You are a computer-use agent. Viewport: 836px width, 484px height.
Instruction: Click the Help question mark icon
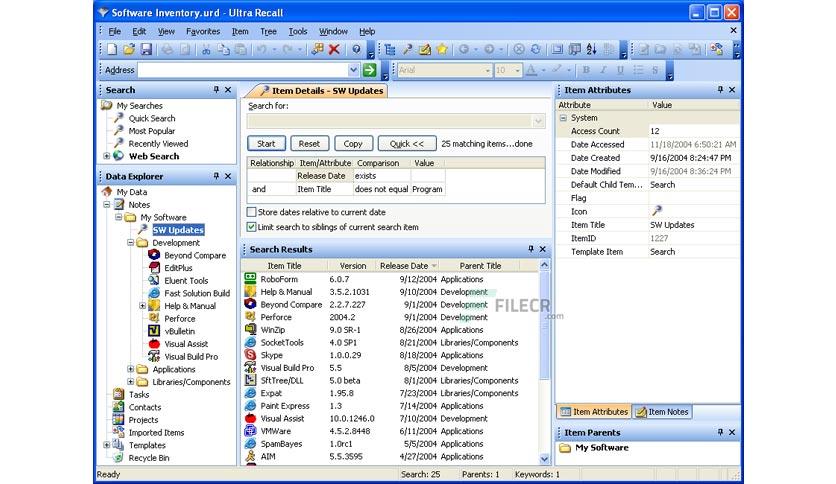tap(357, 50)
